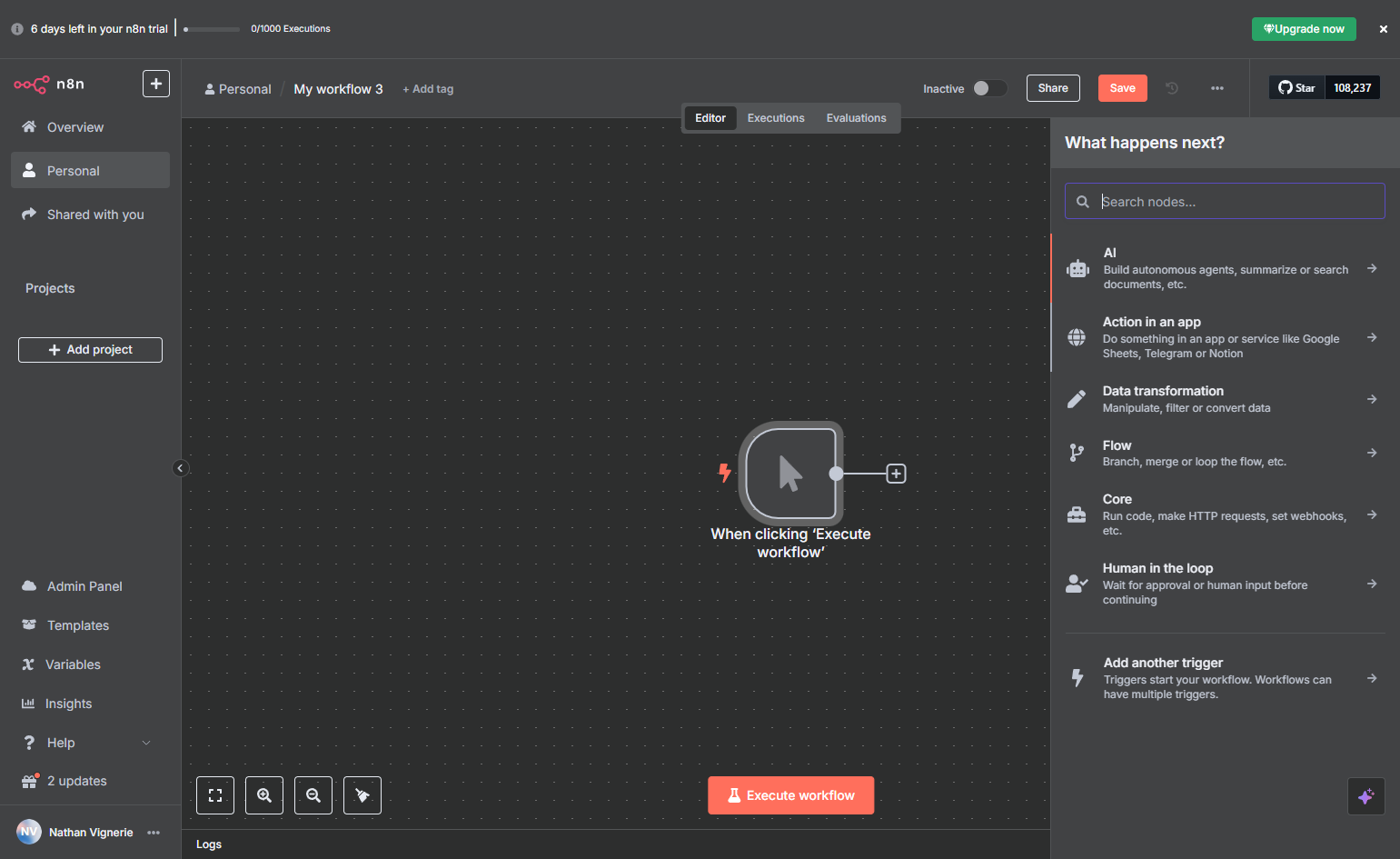The image size is (1400, 859).
Task: Switch to the Evaluations tab
Action: click(x=856, y=118)
